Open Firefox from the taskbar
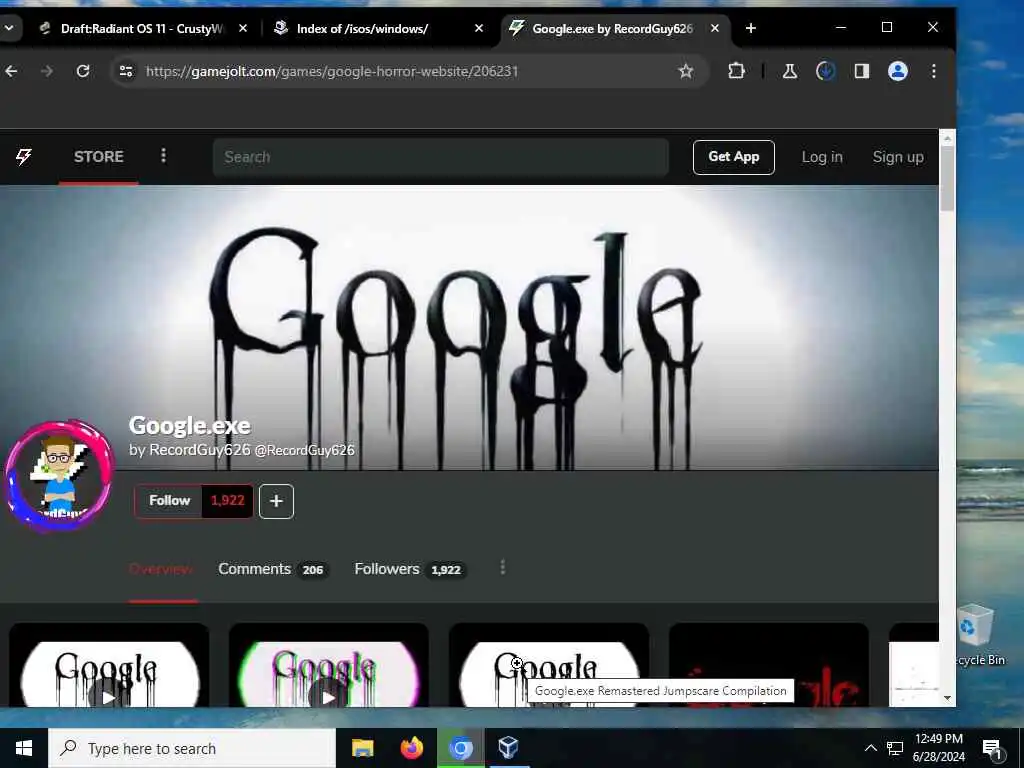The height and width of the screenshot is (768, 1024). [x=411, y=748]
